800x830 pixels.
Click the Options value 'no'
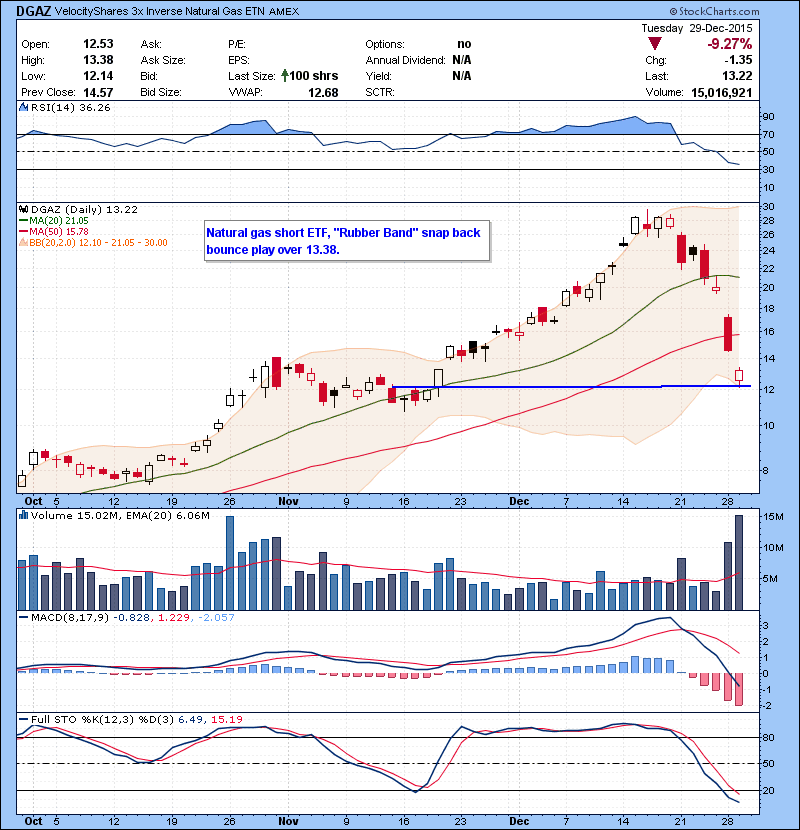coord(464,44)
